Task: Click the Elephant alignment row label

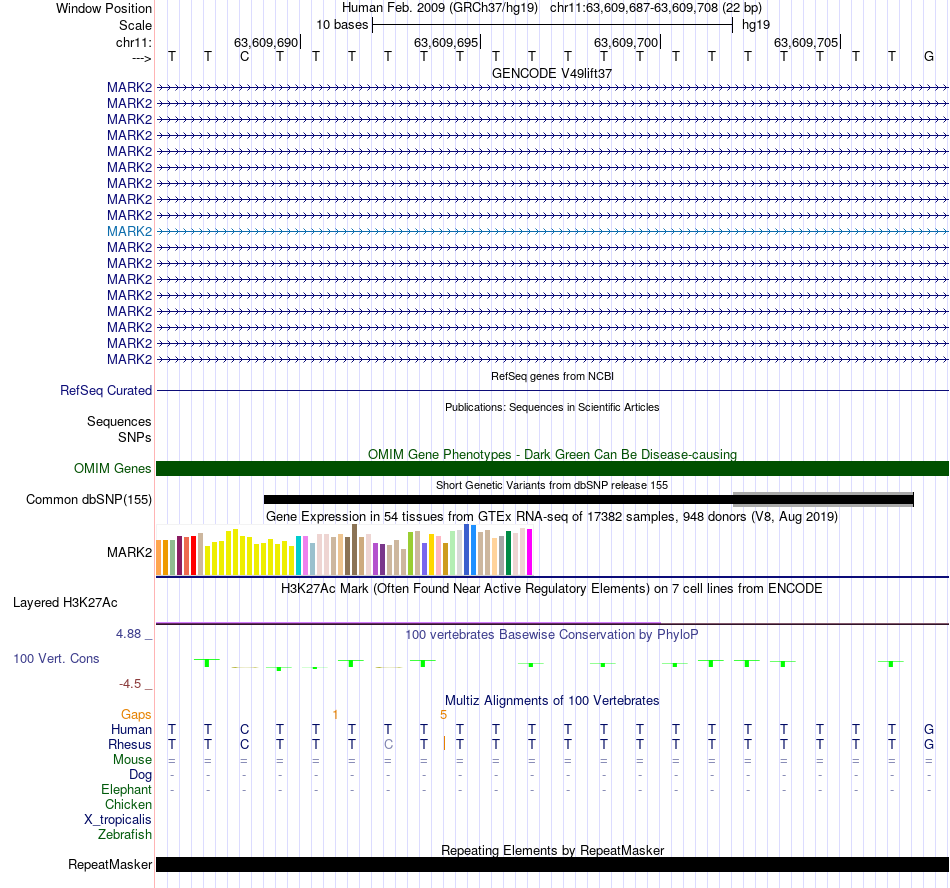Action: (127, 789)
